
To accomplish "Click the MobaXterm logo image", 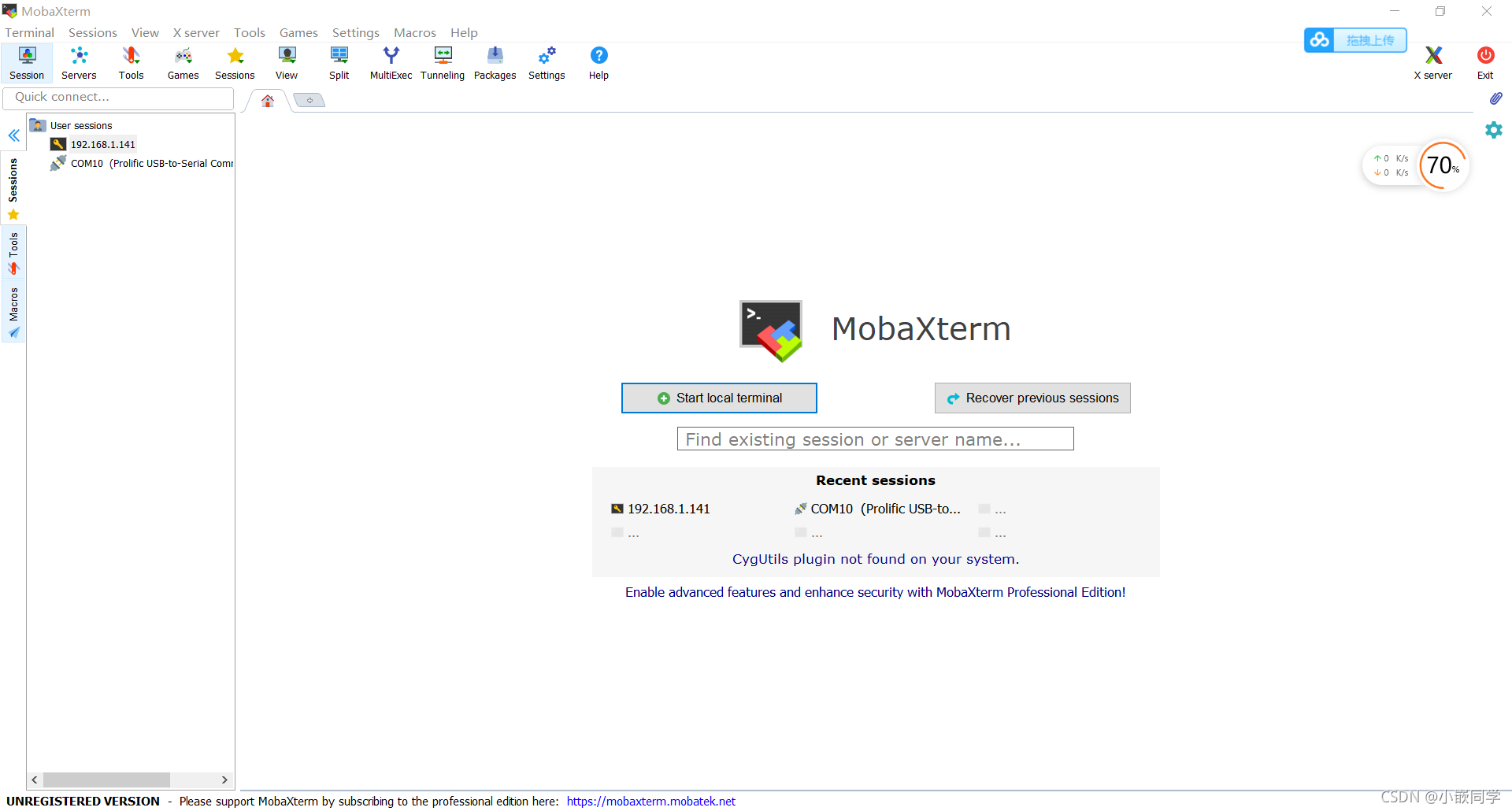I will tap(771, 330).
